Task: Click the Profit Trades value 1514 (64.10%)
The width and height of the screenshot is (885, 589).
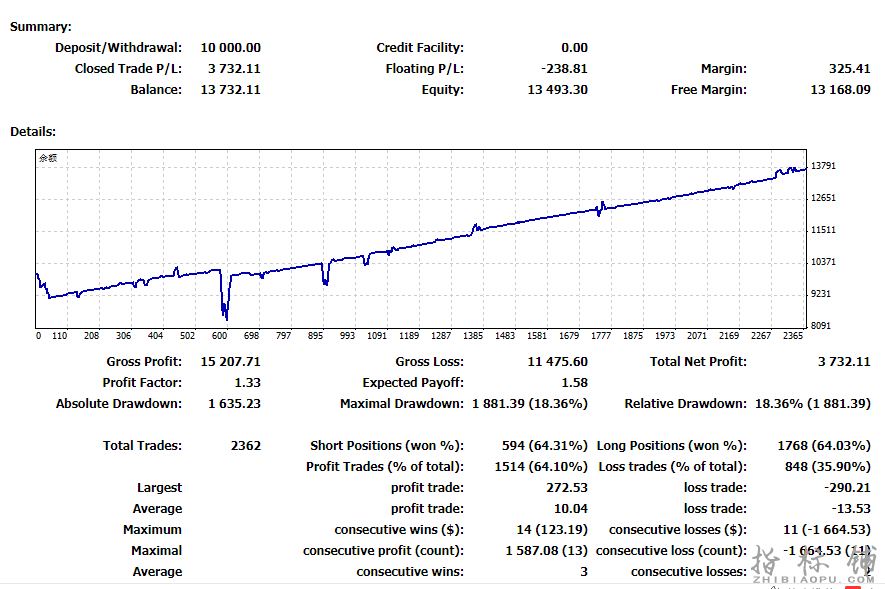Action: pos(541,466)
